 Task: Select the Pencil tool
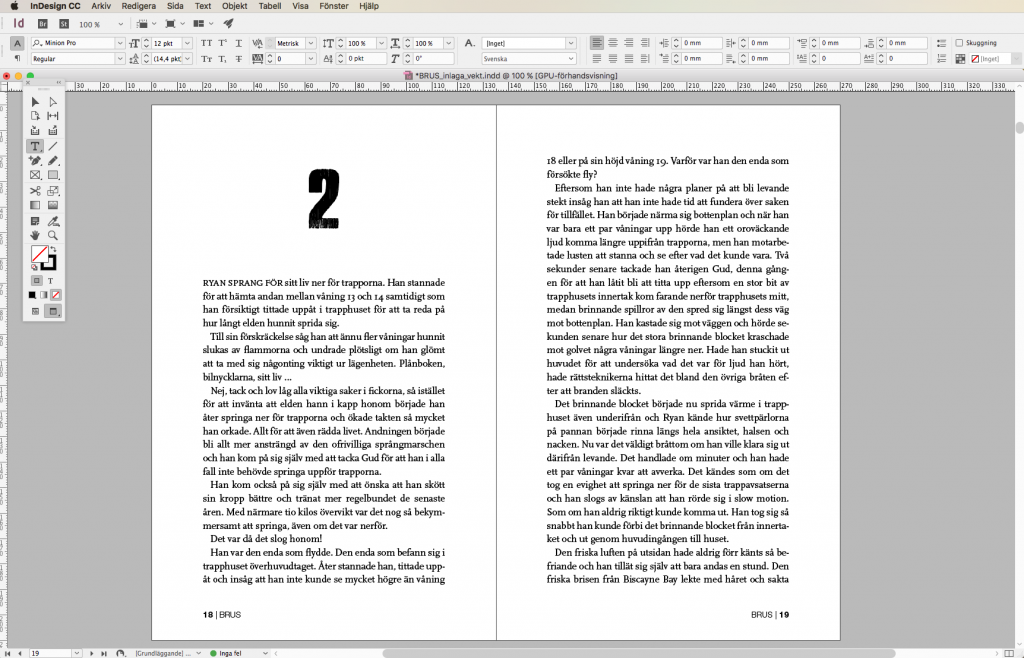[x=53, y=161]
